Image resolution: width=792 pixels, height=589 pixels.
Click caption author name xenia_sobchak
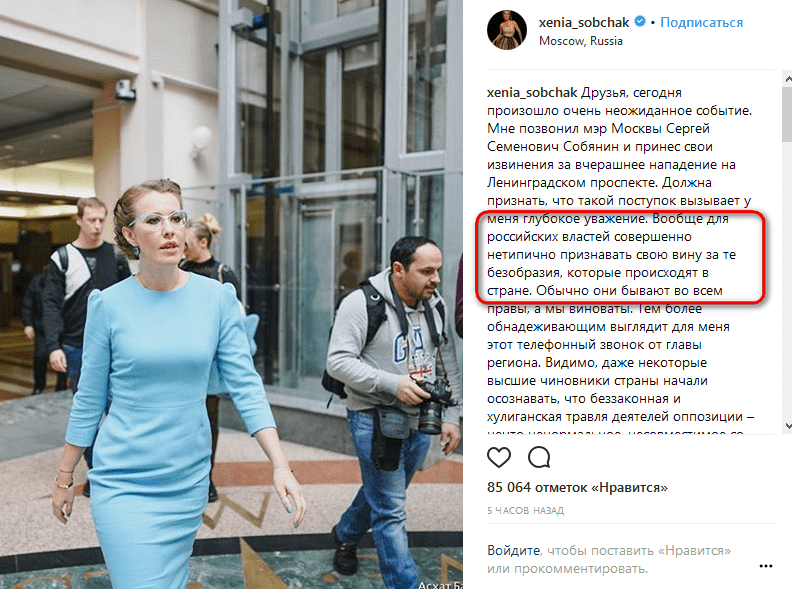point(532,92)
